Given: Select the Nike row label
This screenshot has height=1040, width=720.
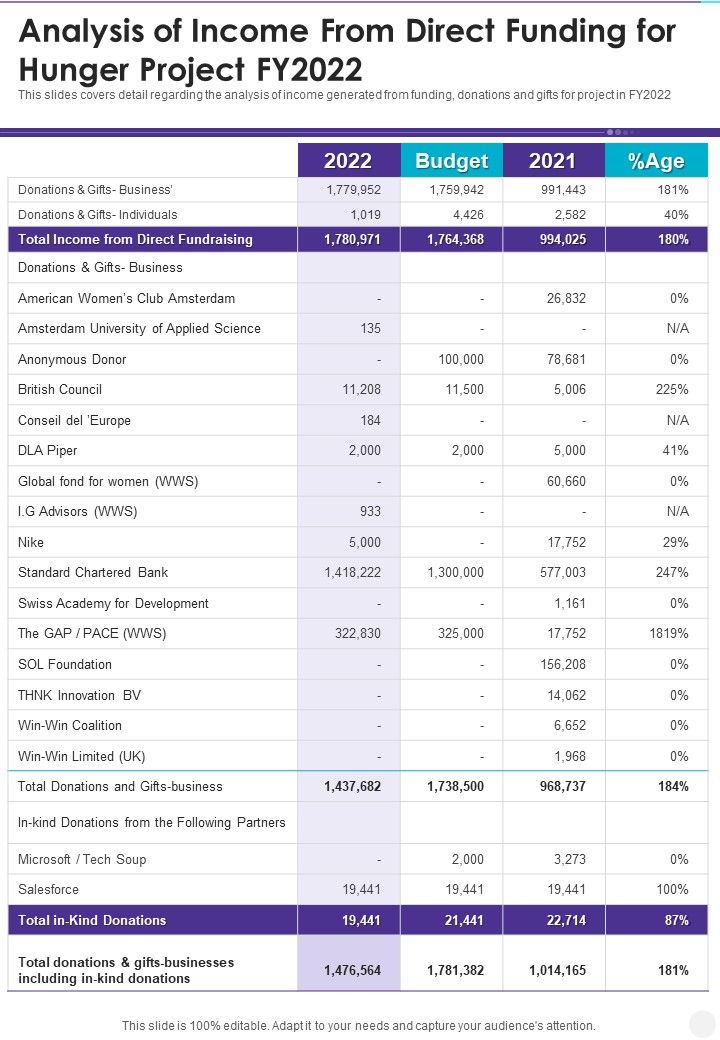Looking at the screenshot, I should (x=30, y=543).
